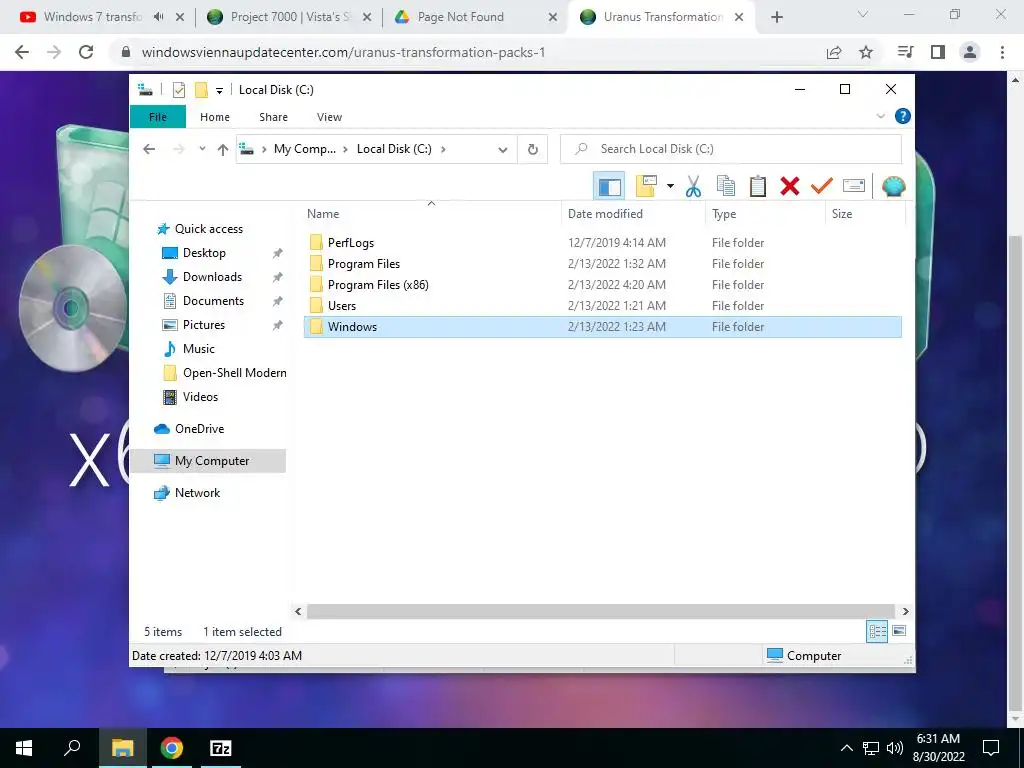The image size is (1024, 768).
Task: Open Customize Quick Access Toolbar dropdown
Action: click(x=219, y=91)
